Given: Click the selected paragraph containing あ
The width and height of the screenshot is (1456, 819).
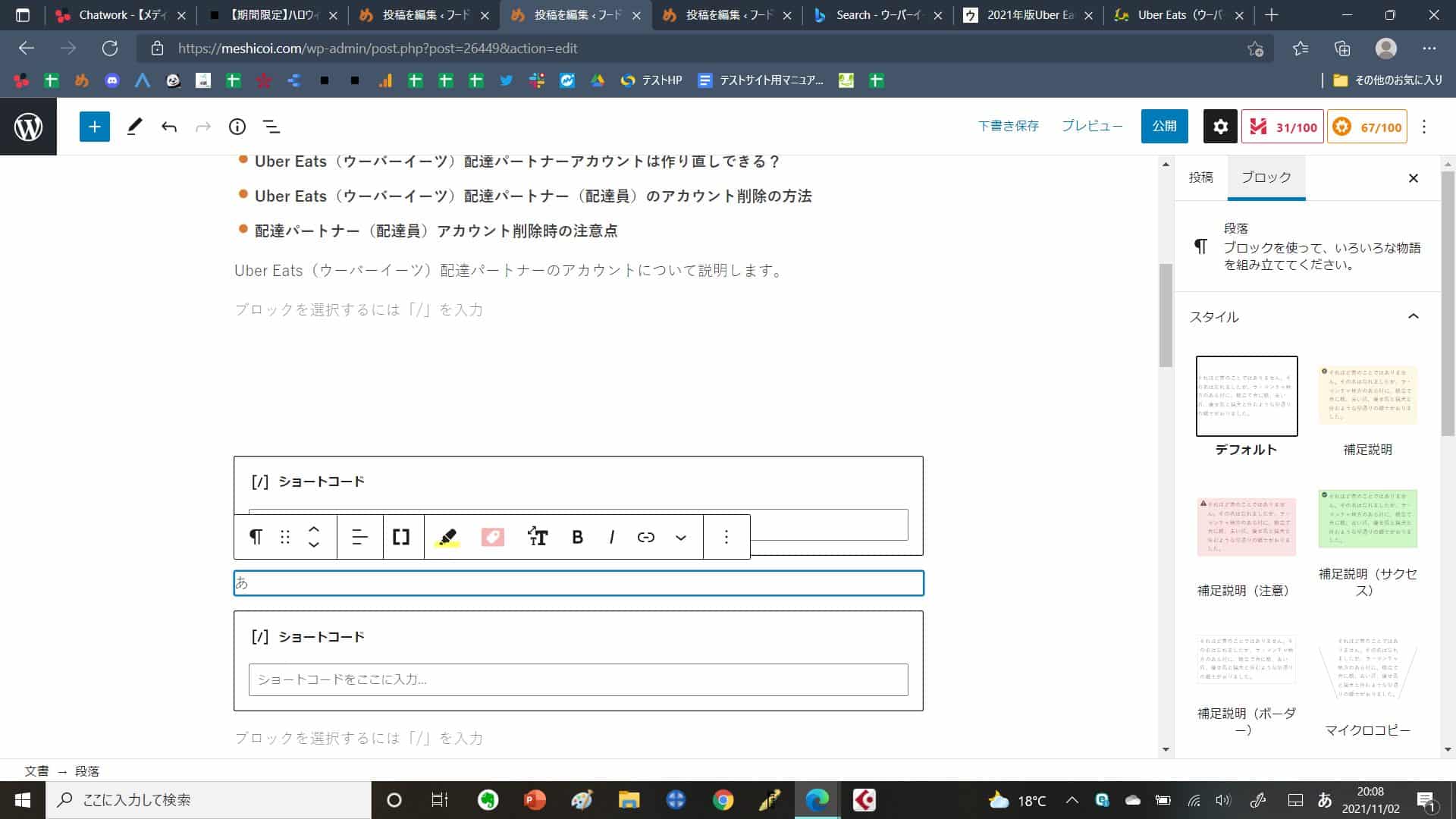Looking at the screenshot, I should pyautogui.click(x=578, y=582).
